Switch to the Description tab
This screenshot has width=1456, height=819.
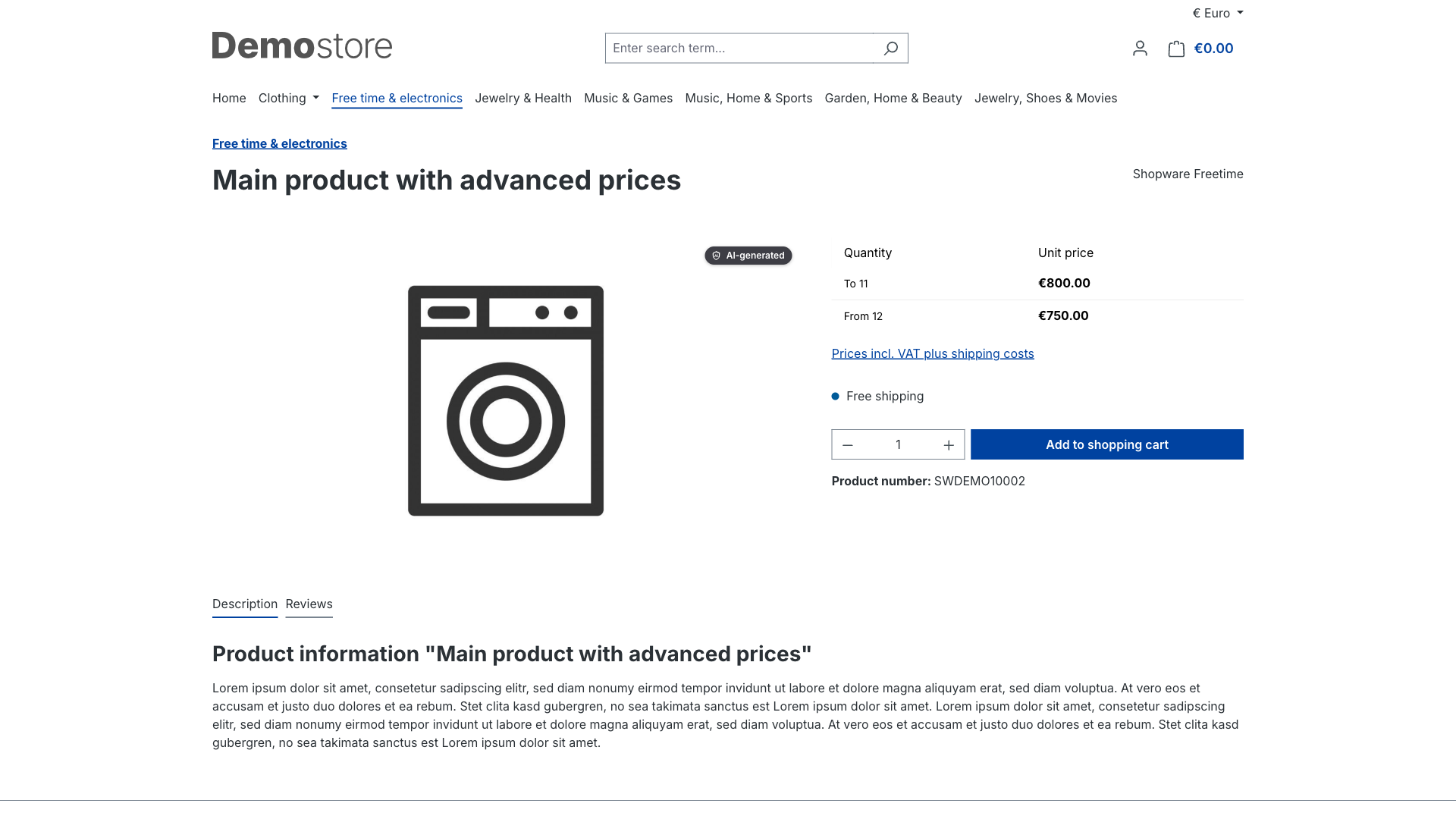pos(245,604)
